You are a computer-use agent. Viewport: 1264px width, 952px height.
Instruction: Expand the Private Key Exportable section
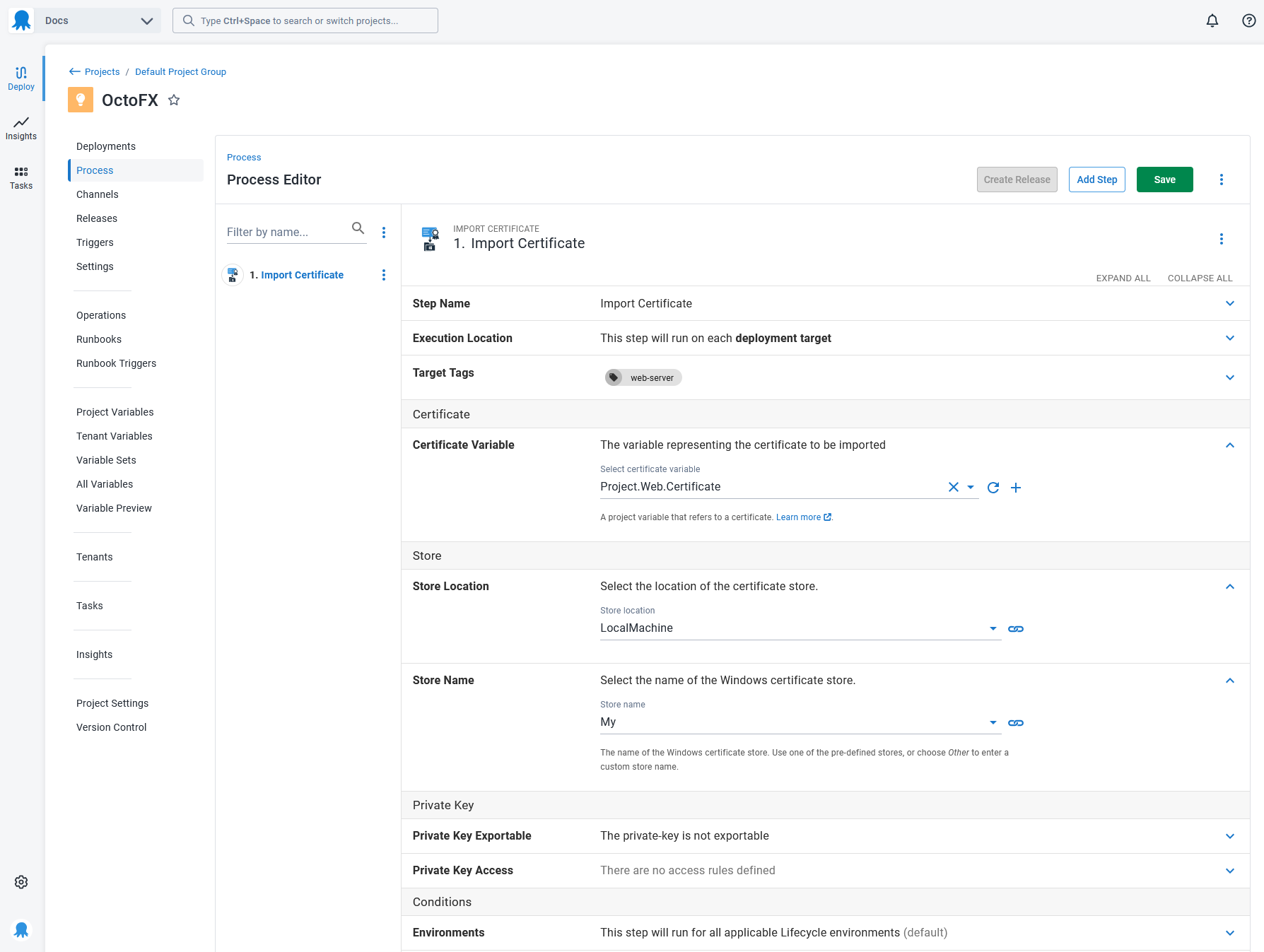(826, 836)
